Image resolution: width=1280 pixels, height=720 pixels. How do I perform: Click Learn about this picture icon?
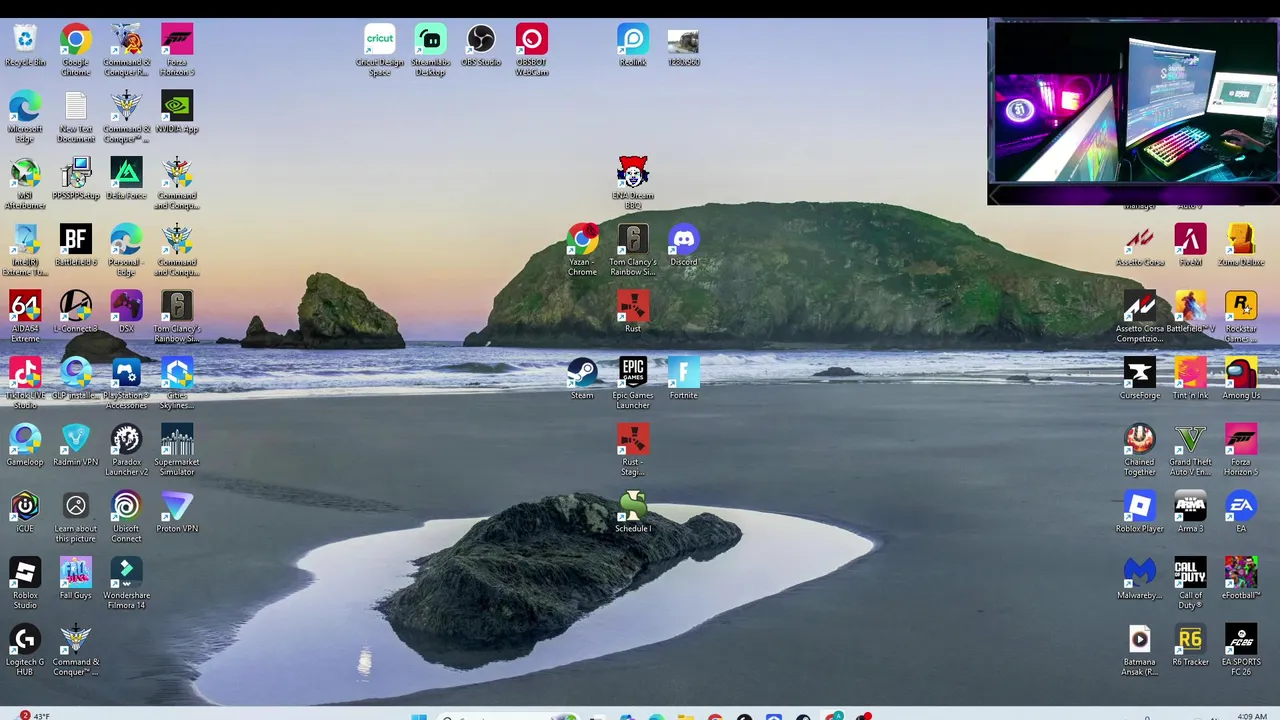click(76, 517)
